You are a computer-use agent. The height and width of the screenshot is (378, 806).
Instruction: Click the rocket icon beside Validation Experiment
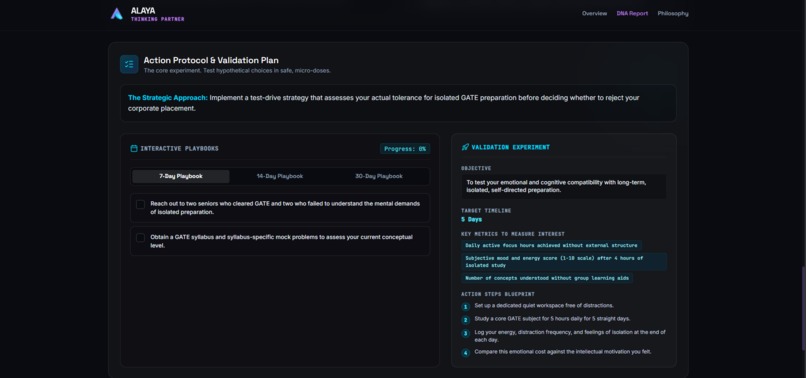click(x=465, y=147)
